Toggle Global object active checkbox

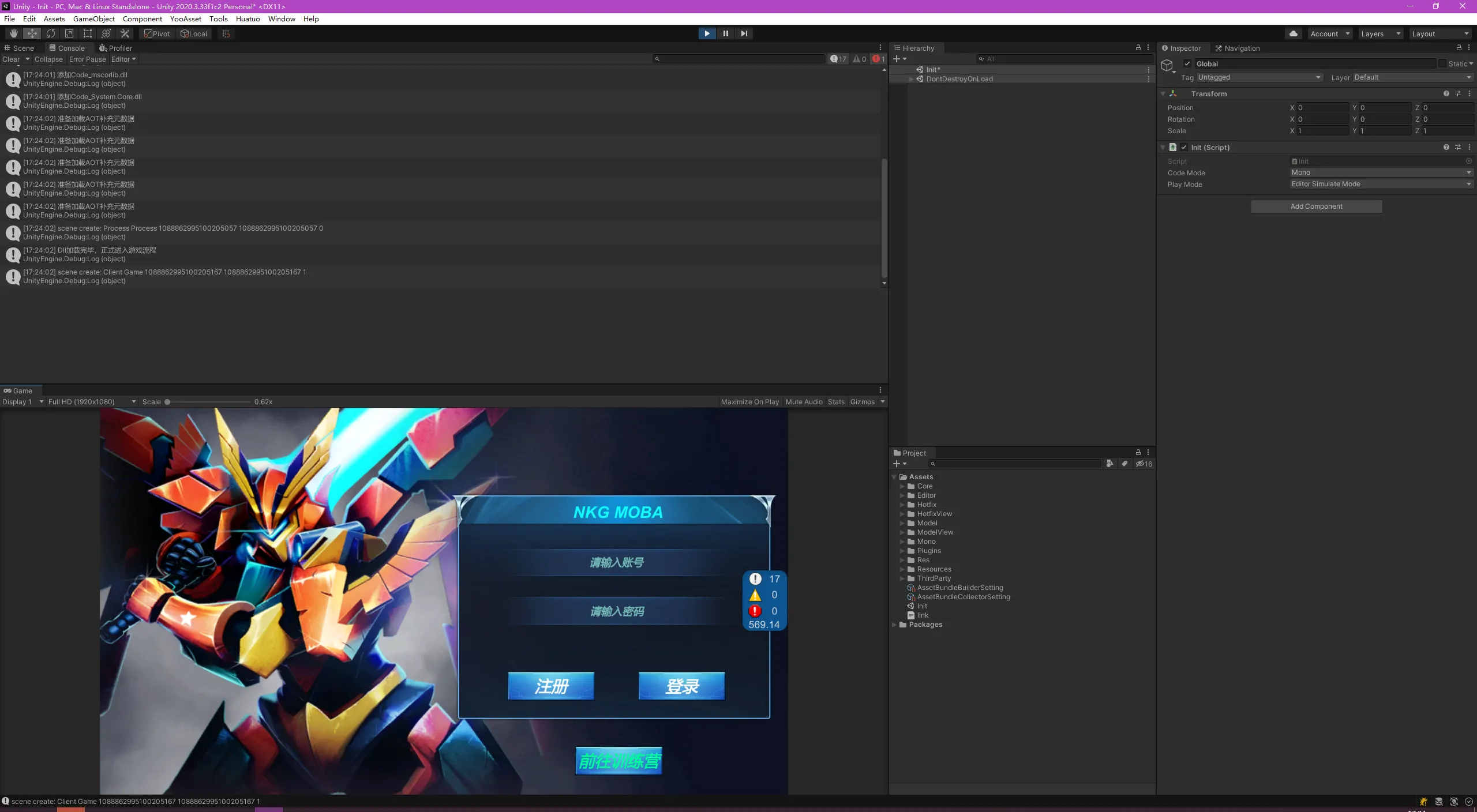coord(1187,63)
